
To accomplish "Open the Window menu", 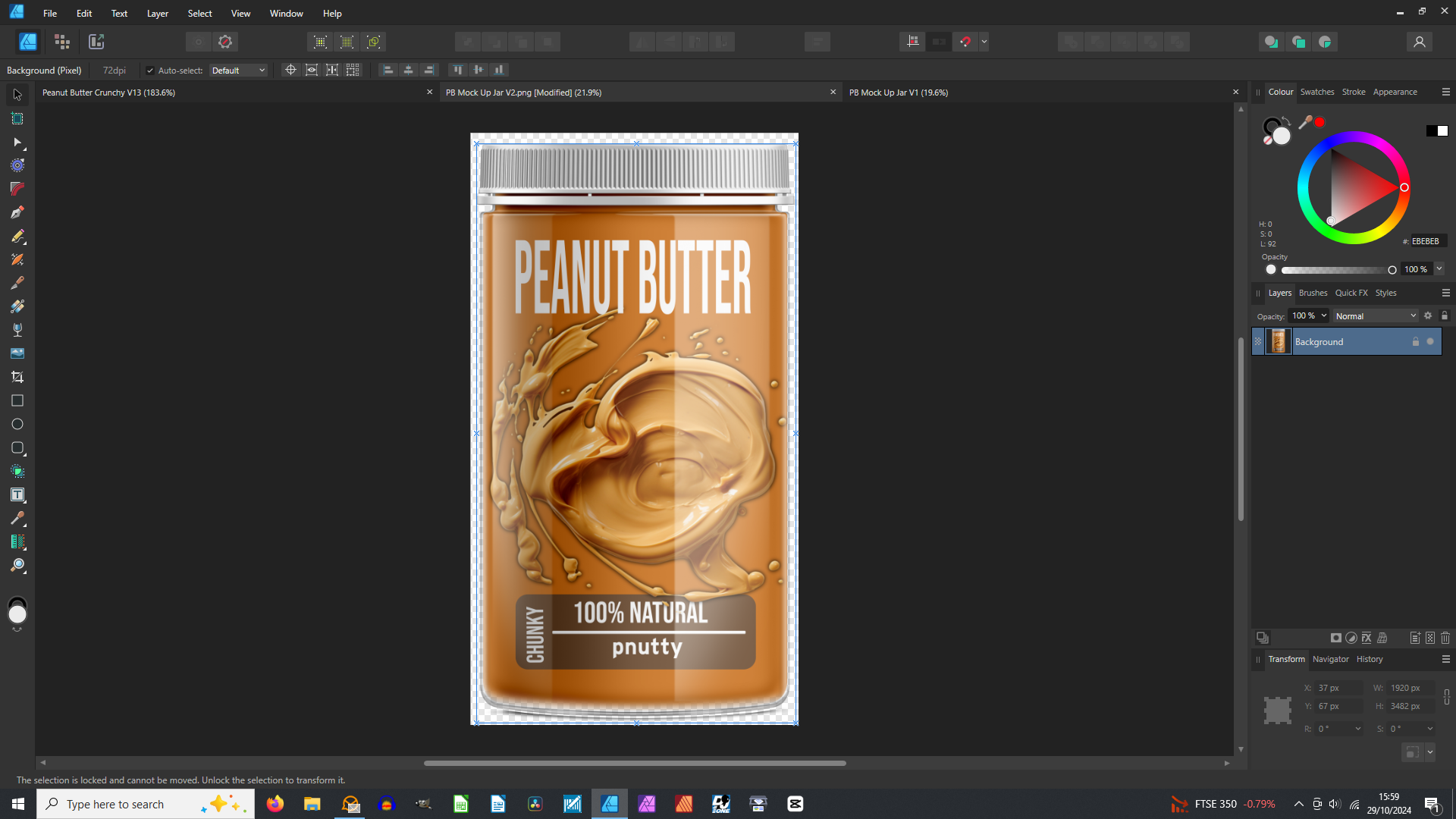I will point(287,14).
